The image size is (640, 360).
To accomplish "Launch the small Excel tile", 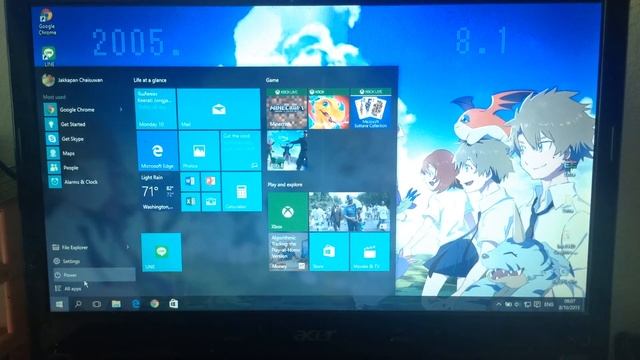I will pos(190,202).
